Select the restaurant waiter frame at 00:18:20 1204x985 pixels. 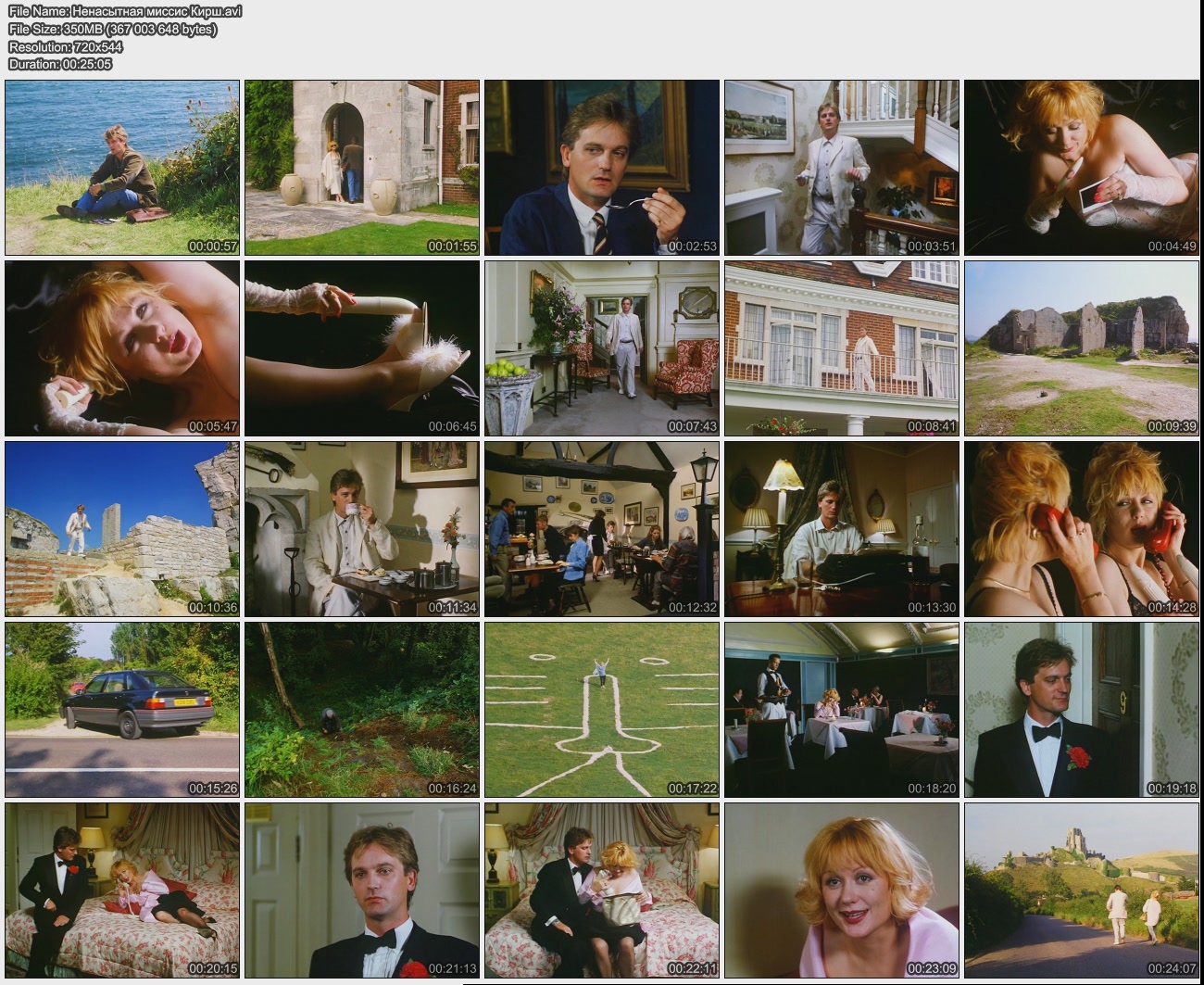841,709
